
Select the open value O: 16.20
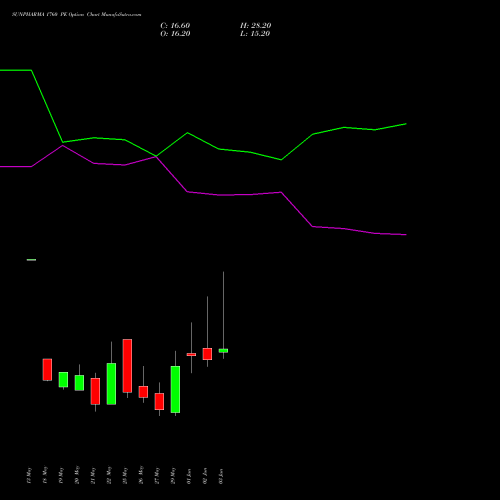click(x=175, y=34)
